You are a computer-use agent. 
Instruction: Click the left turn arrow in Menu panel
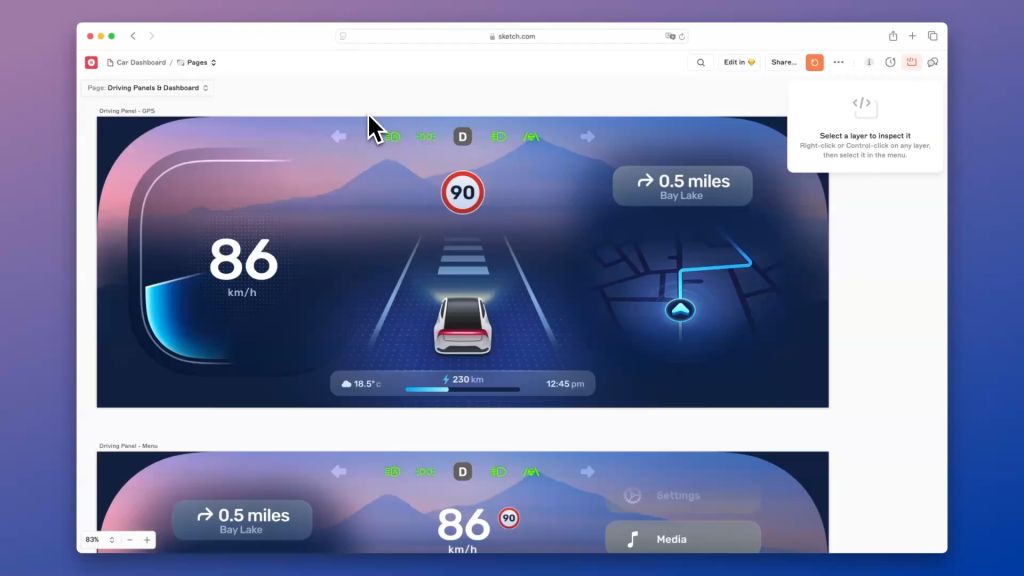[339, 472]
